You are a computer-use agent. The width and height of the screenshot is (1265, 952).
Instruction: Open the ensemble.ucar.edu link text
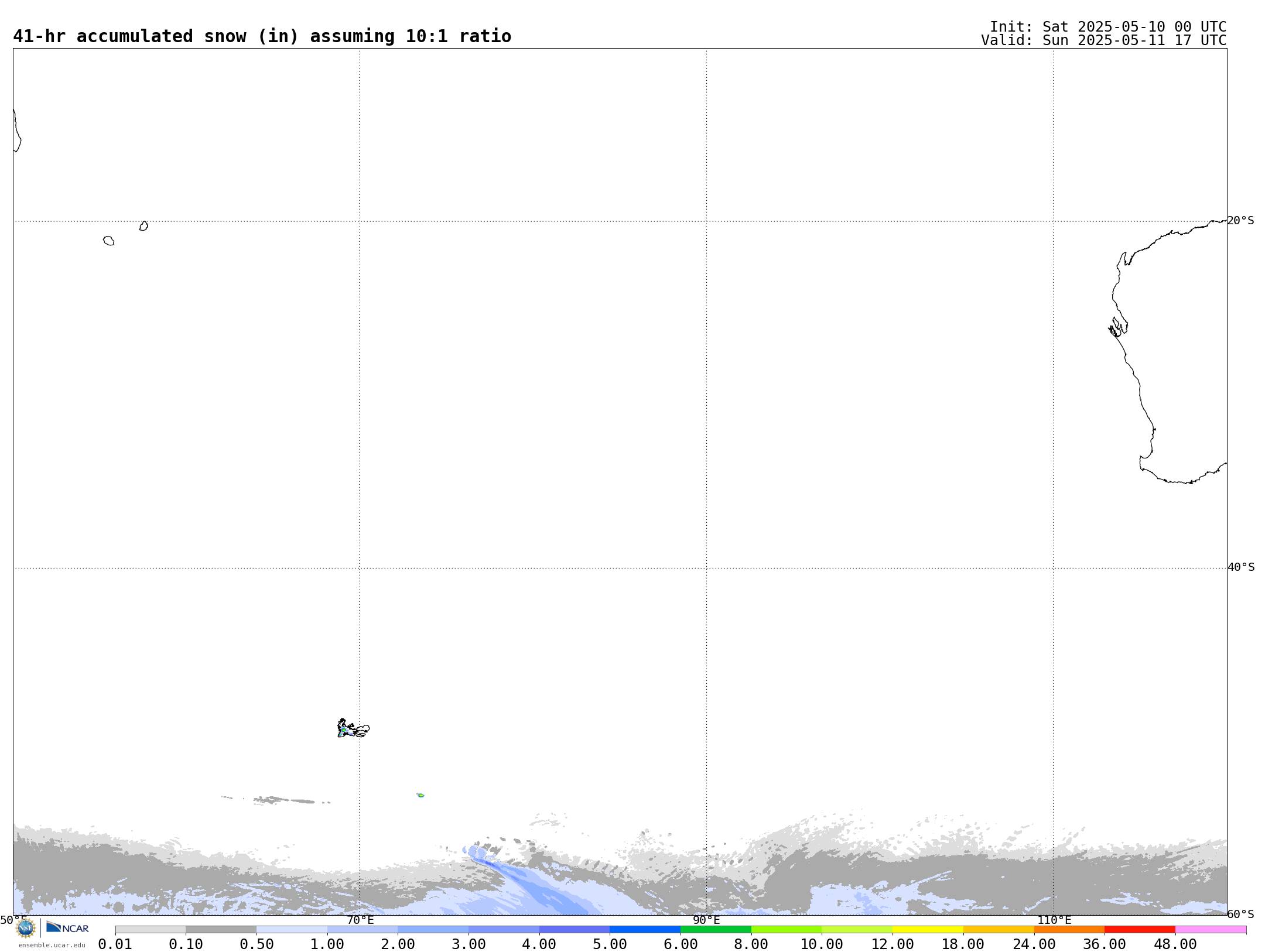52,945
